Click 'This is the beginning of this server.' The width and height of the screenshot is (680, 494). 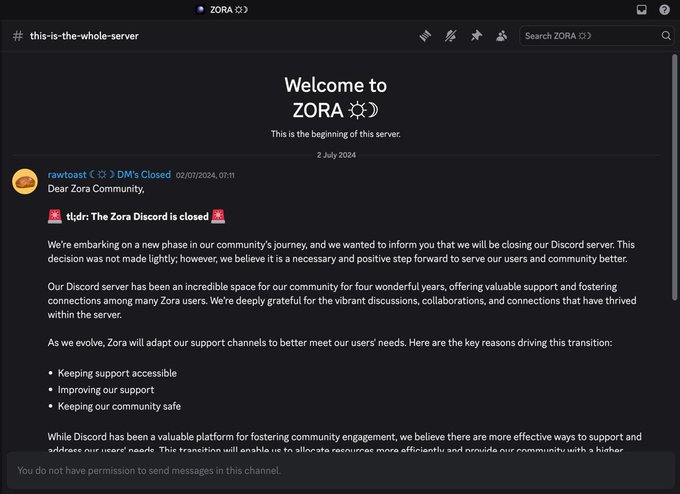click(336, 134)
